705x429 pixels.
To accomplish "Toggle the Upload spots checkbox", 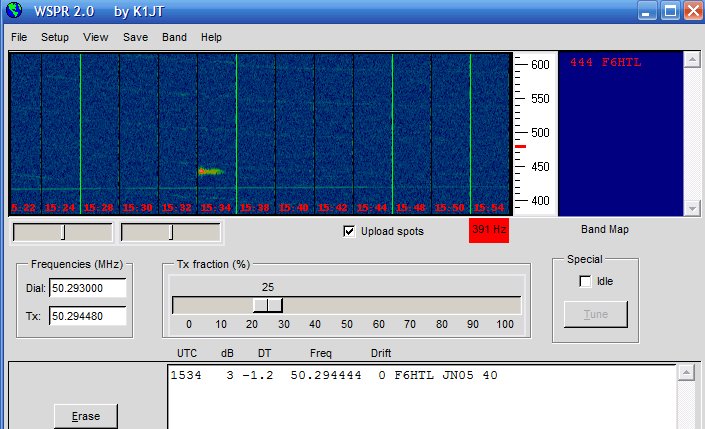I will tap(349, 231).
